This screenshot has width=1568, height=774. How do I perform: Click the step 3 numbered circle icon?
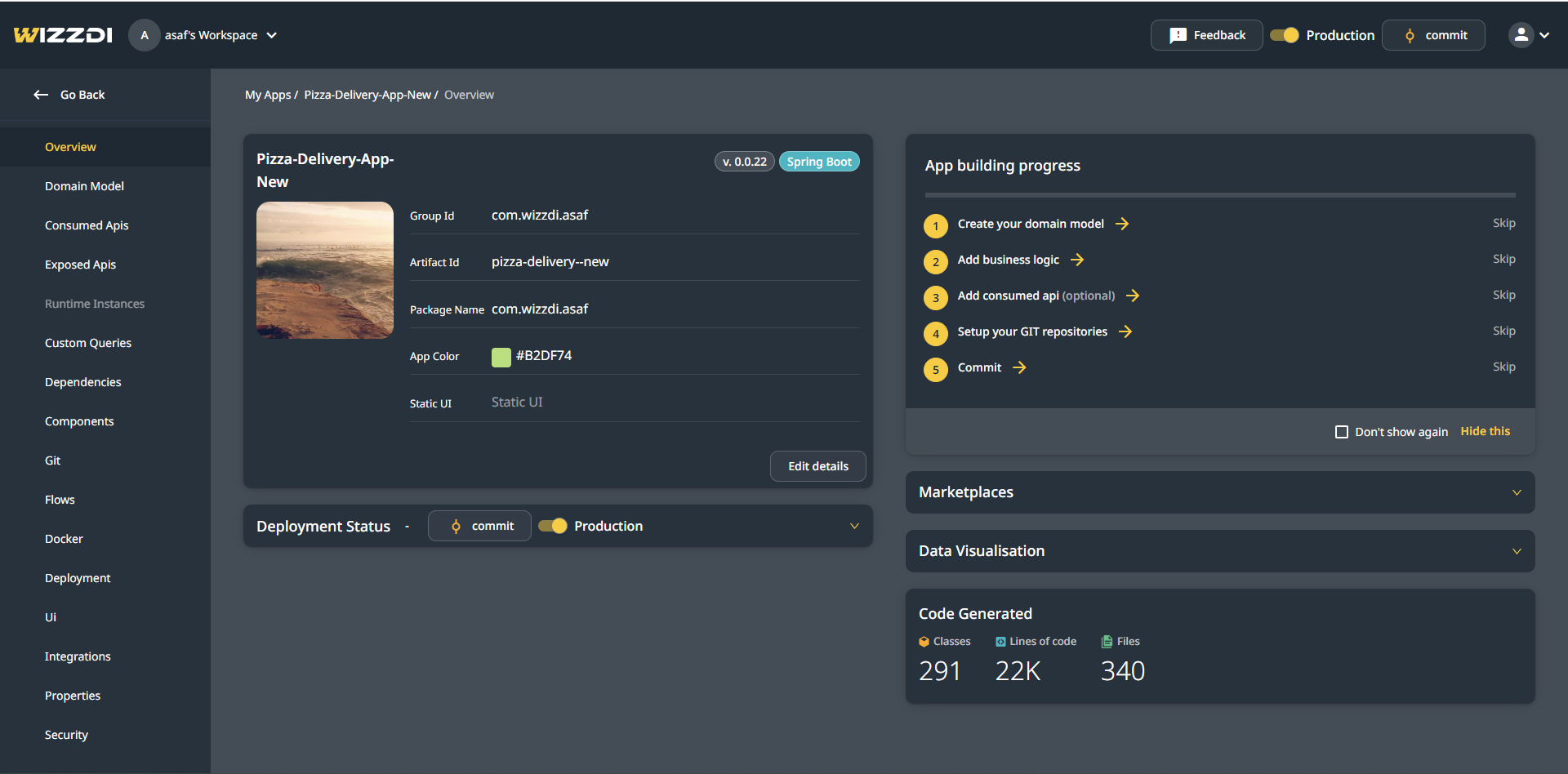tap(936, 297)
